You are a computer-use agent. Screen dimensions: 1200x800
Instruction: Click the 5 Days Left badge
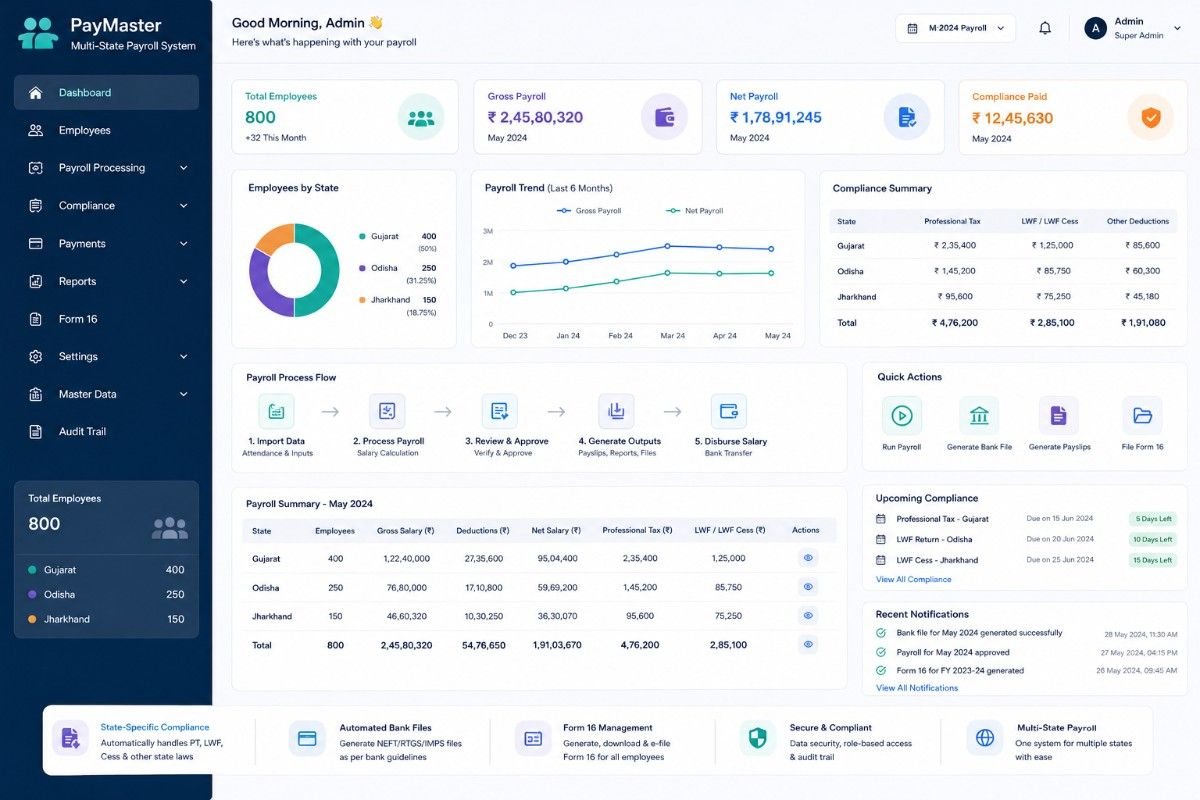[1152, 519]
